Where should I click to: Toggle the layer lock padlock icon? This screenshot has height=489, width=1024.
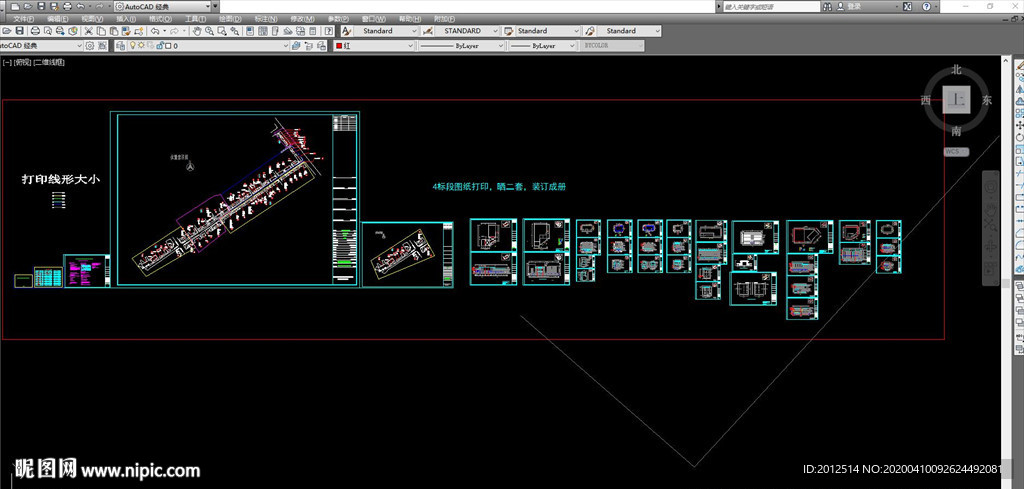click(x=158, y=46)
